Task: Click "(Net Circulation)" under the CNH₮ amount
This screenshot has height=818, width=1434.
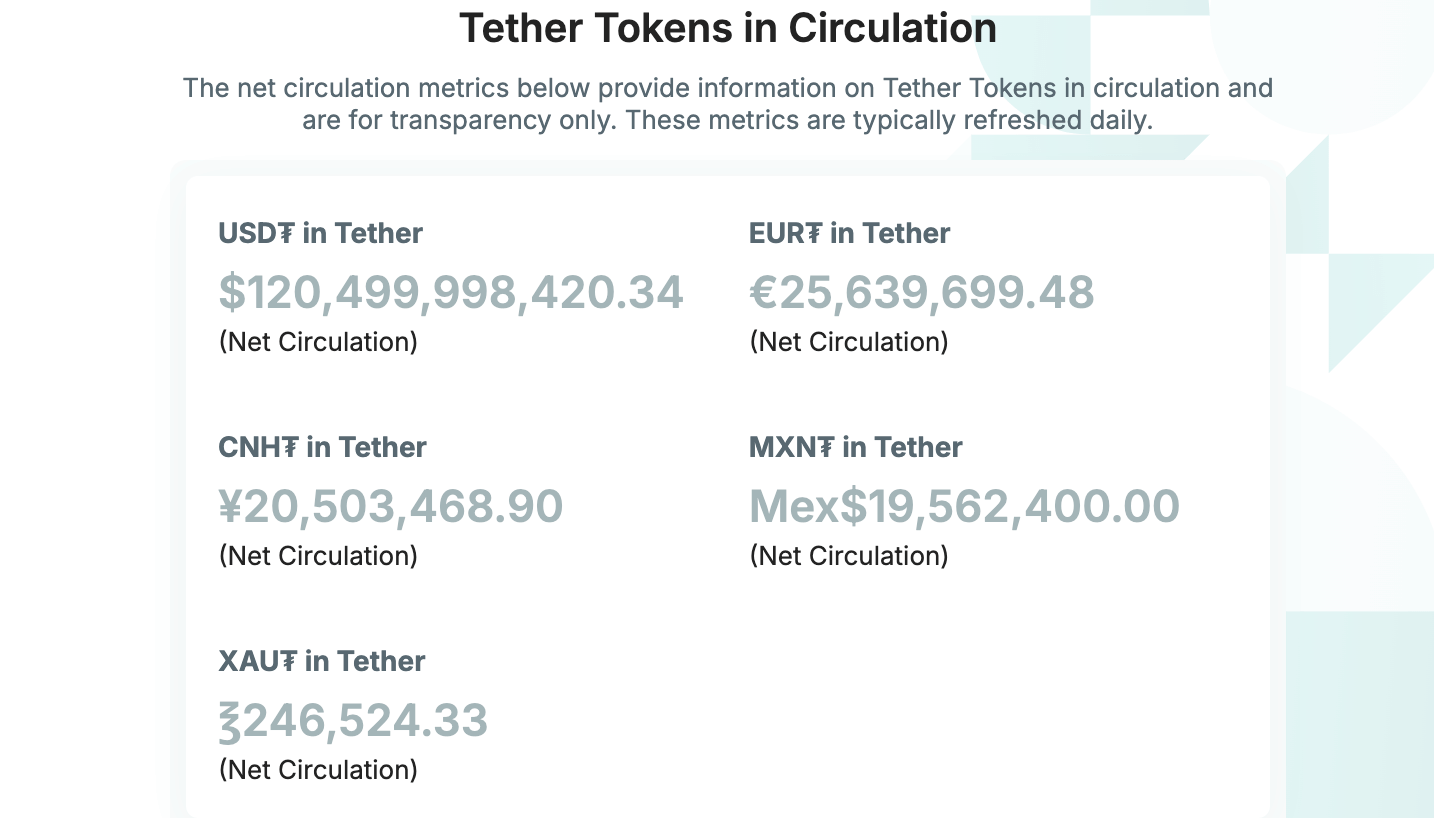Action: [x=318, y=556]
